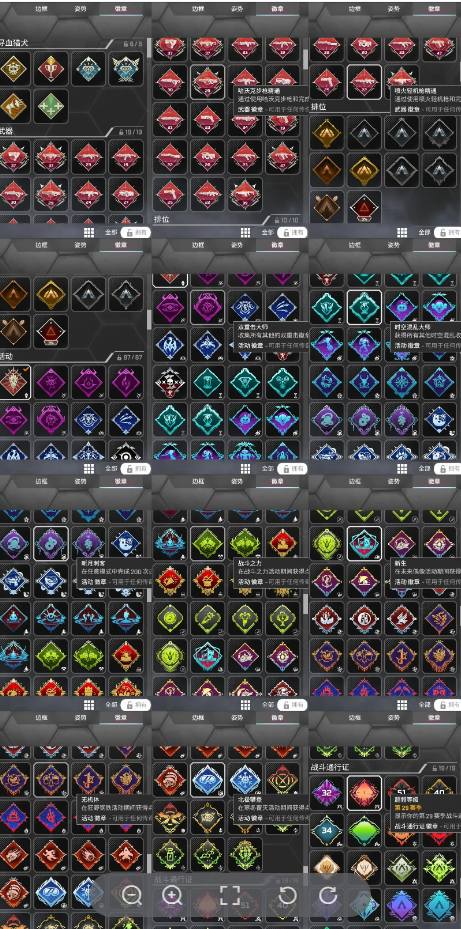Toggle 拥有 filter beneath the 喷火轻机枪精通 panel

(x=448, y=233)
